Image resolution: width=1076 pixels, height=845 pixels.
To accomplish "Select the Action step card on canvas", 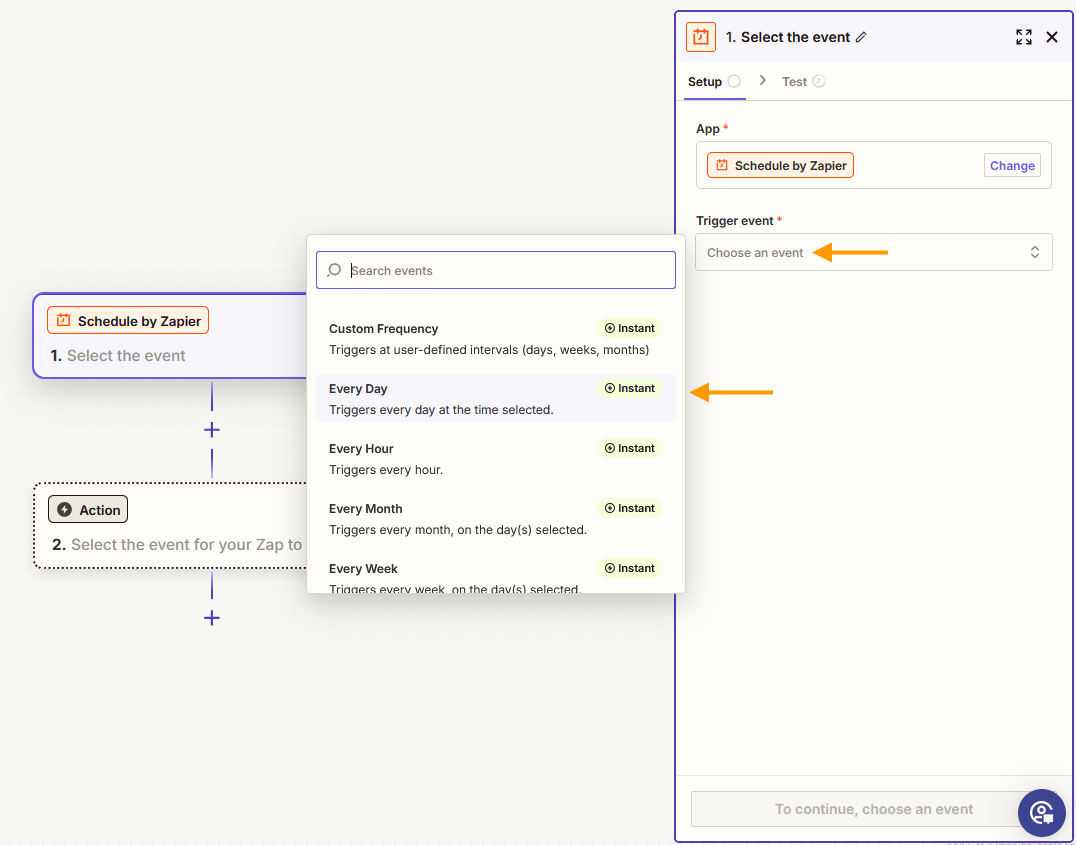I will point(170,525).
